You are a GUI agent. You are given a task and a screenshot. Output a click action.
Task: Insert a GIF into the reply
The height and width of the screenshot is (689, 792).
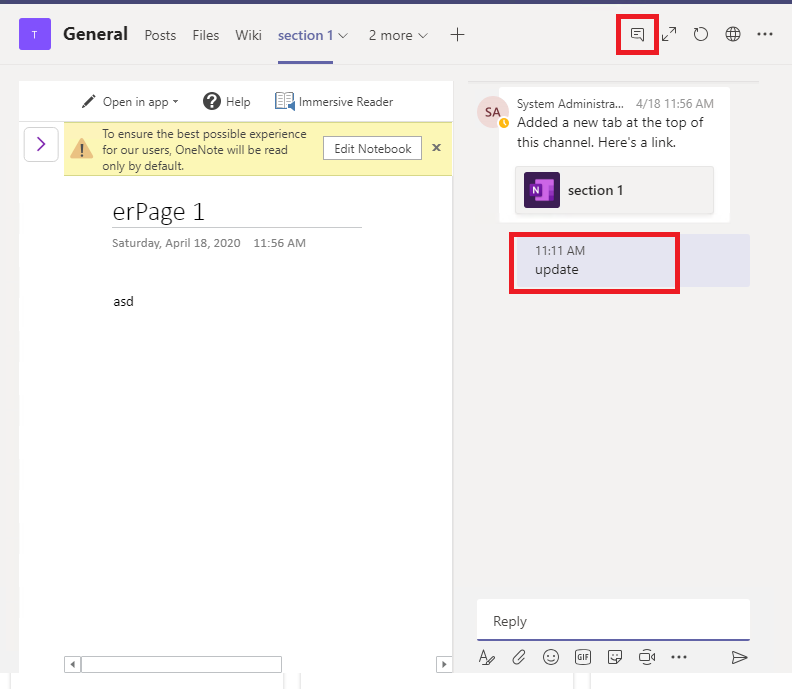coord(583,657)
